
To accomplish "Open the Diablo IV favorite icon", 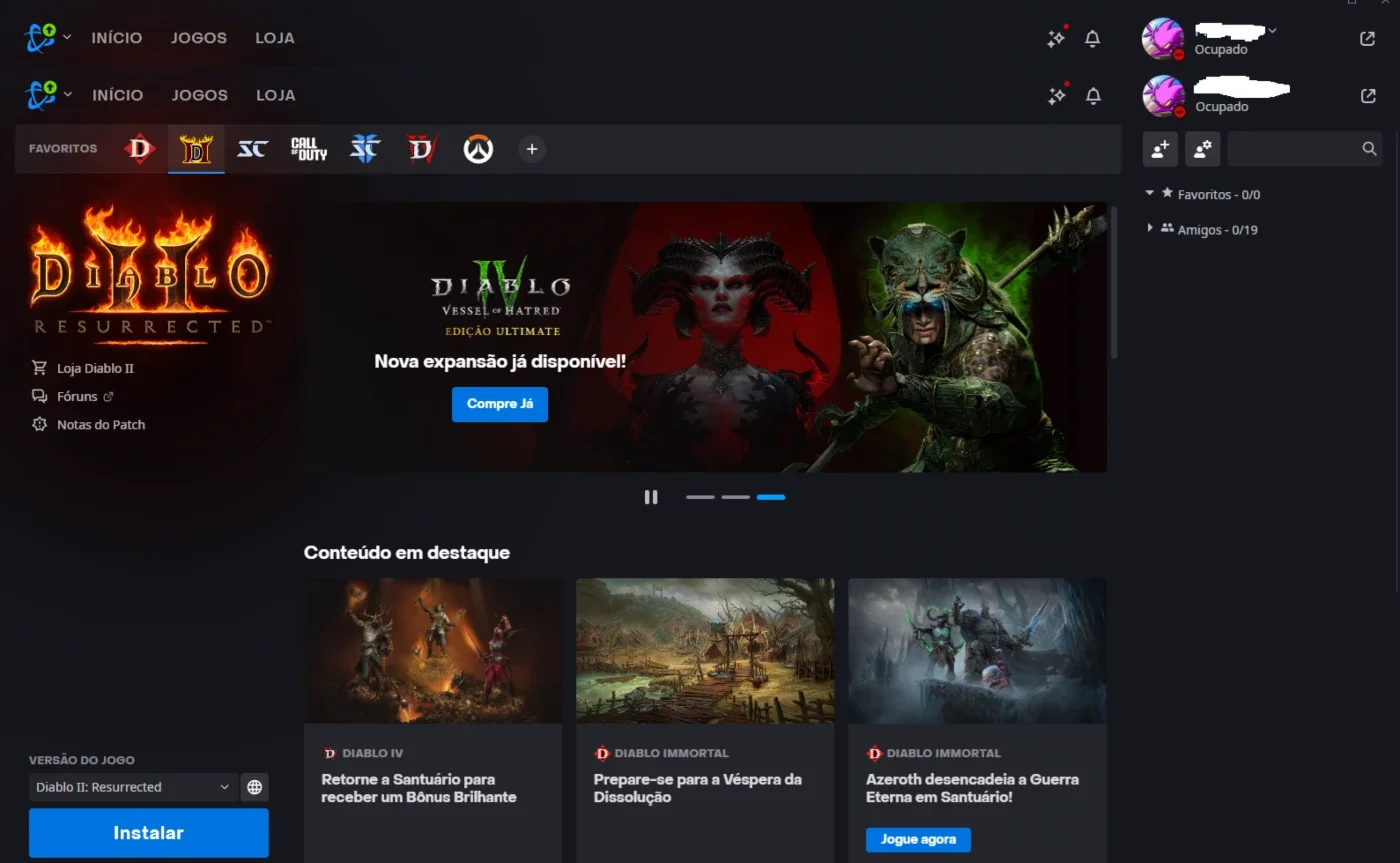I will 422,149.
